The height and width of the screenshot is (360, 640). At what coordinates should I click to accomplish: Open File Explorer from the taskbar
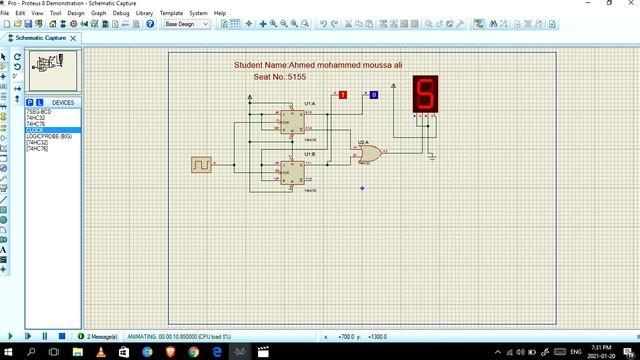pos(78,352)
